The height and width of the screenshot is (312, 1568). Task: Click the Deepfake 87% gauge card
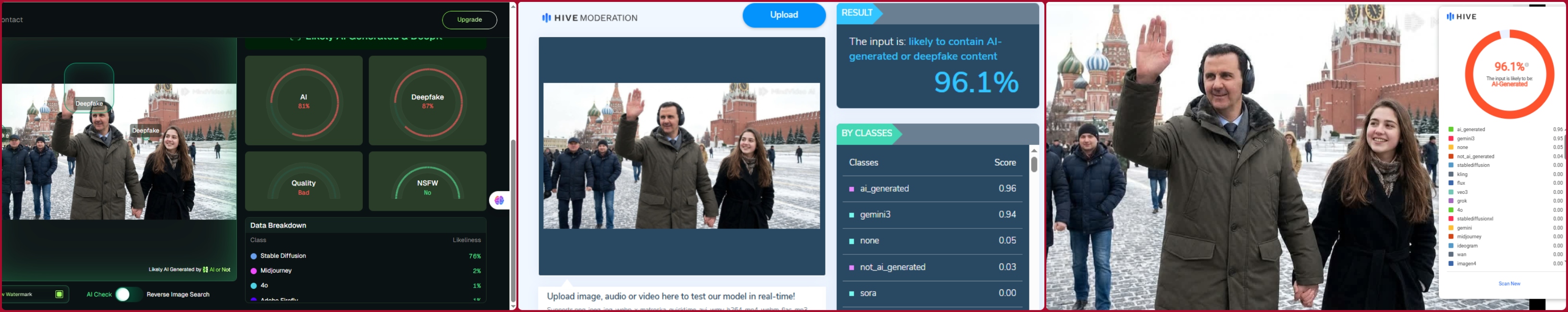tap(427, 101)
